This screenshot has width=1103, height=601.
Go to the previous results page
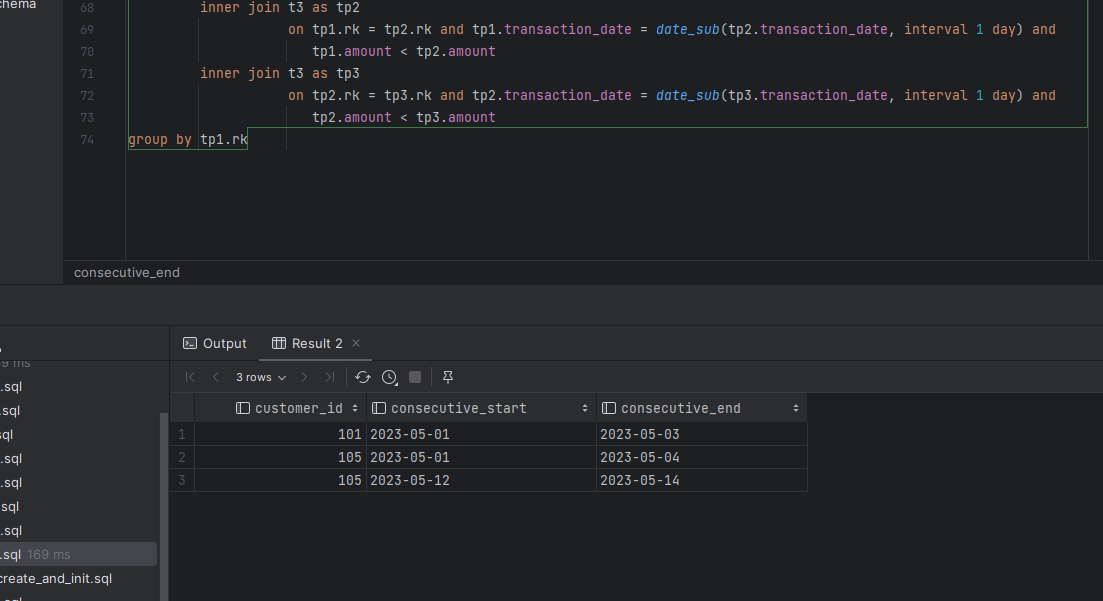(216, 377)
